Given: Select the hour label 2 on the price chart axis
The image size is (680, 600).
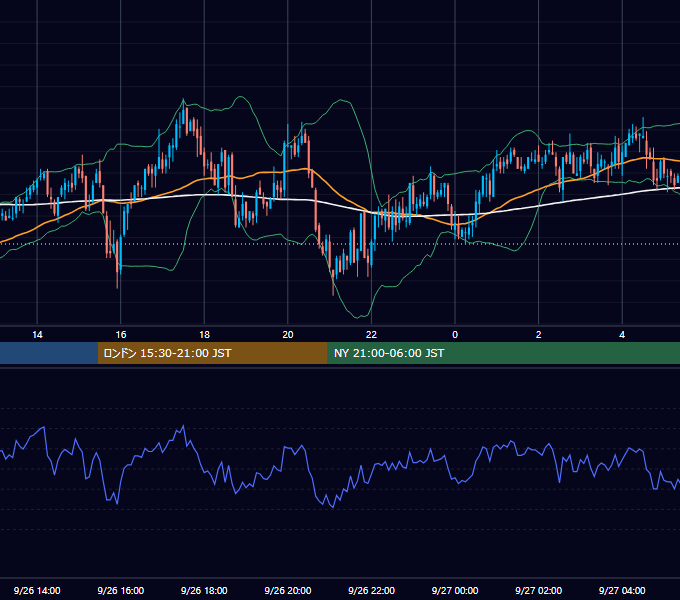Looking at the screenshot, I should pos(539,335).
